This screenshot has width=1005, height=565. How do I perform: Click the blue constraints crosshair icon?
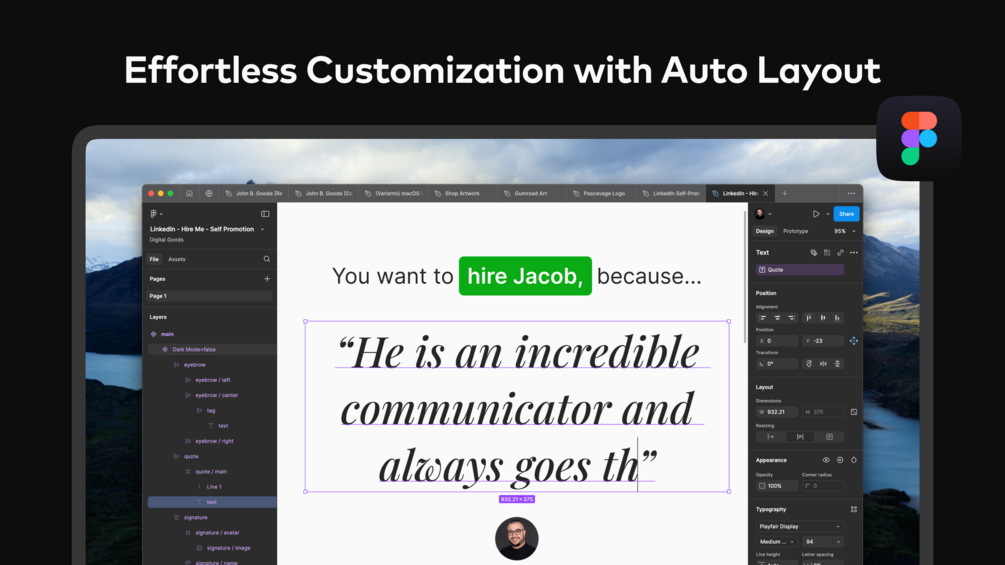coord(854,341)
